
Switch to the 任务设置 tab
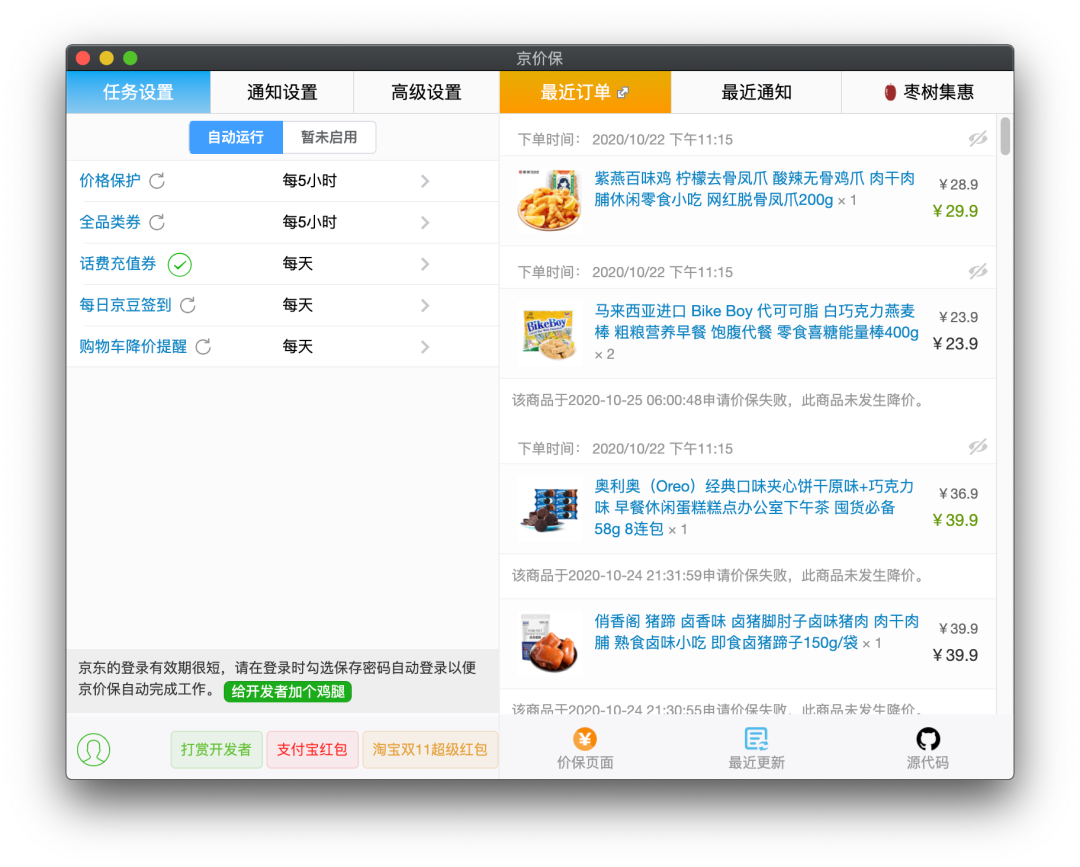click(138, 92)
